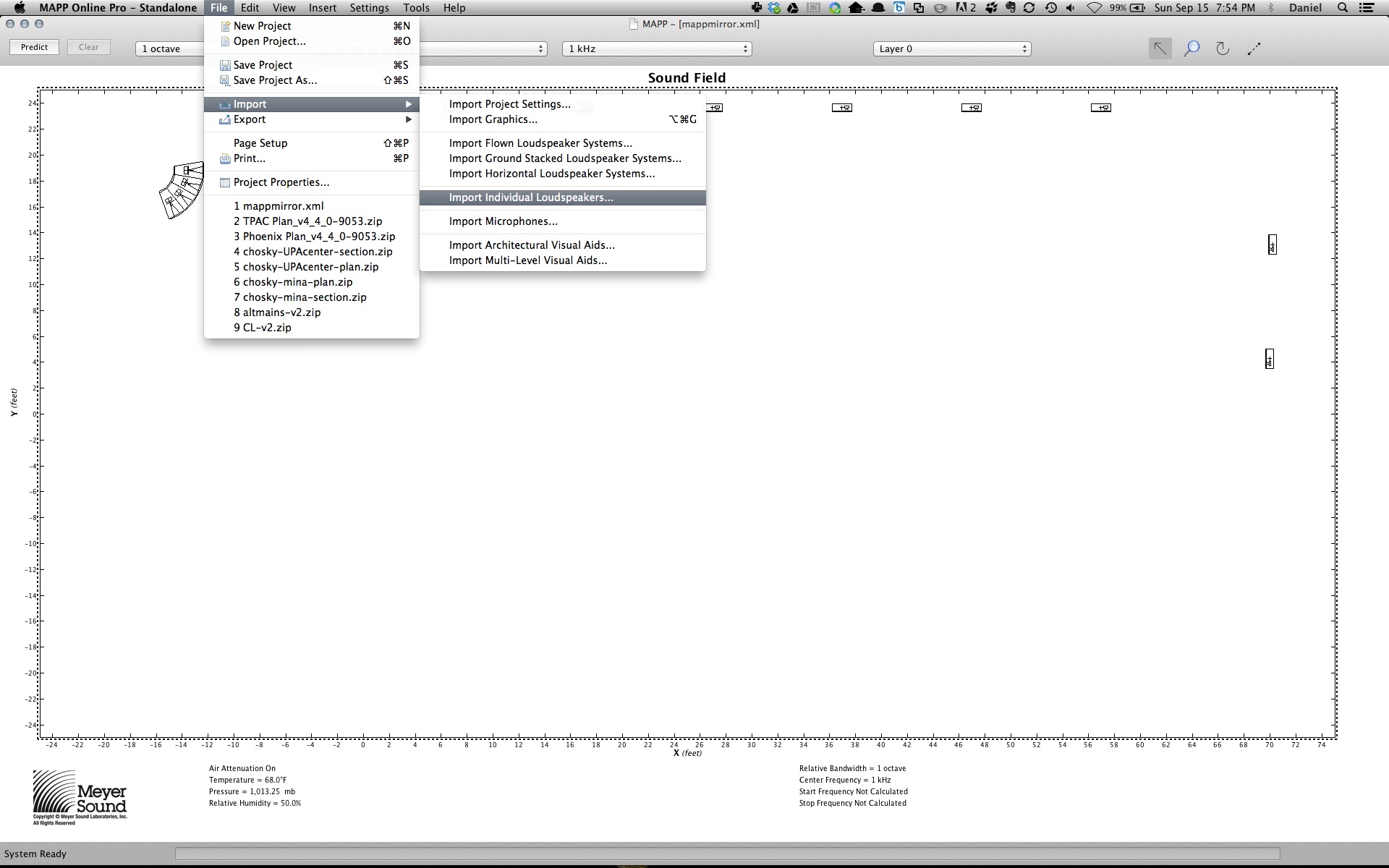Image resolution: width=1389 pixels, height=868 pixels.
Task: Click the Clear button
Action: click(x=89, y=47)
